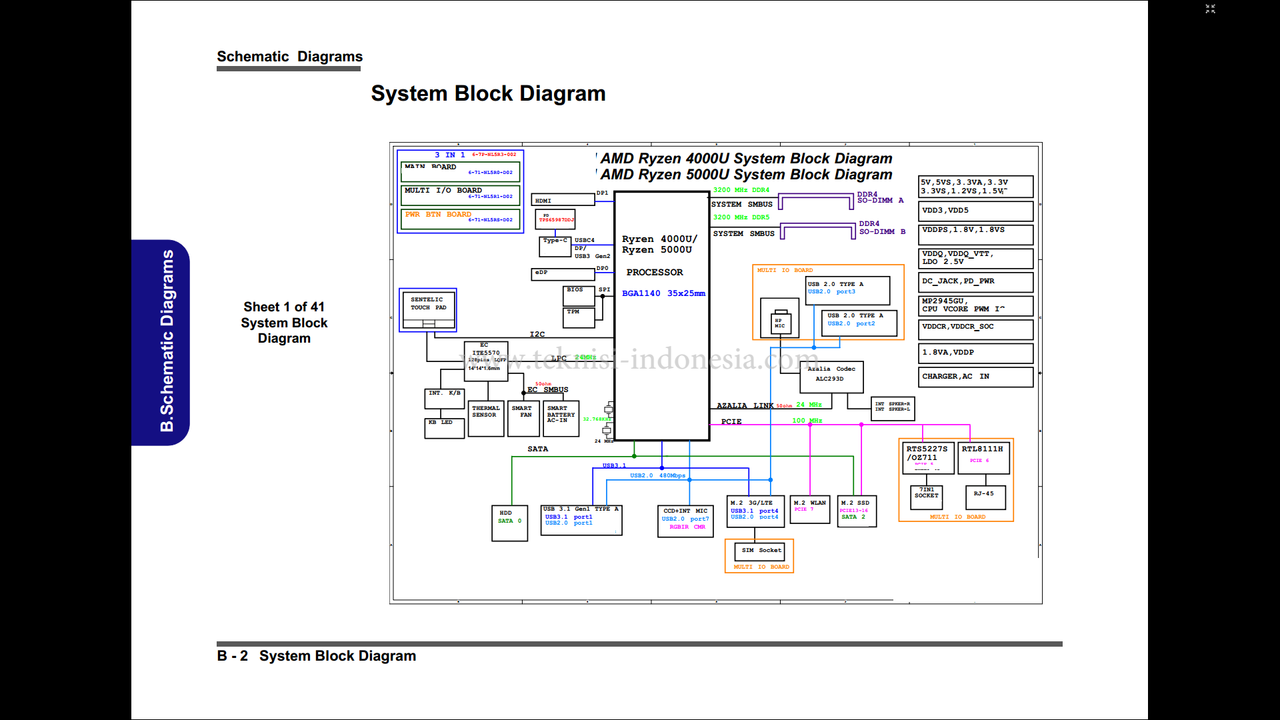Viewport: 1280px width, 720px height.
Task: Click the 'SIM Socket' block
Action: (x=761, y=551)
